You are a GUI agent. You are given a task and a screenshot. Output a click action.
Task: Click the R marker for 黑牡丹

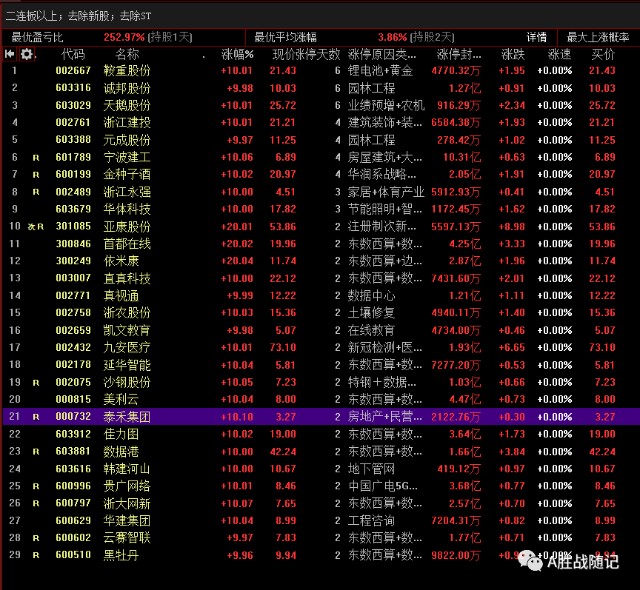click(x=36, y=555)
